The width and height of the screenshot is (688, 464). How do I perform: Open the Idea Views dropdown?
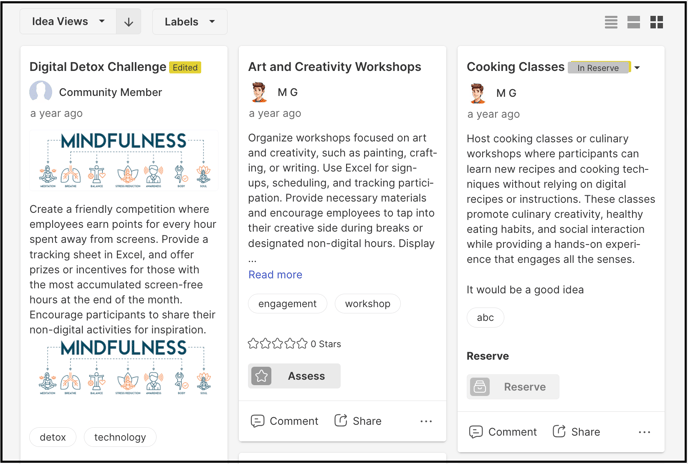[x=68, y=22]
